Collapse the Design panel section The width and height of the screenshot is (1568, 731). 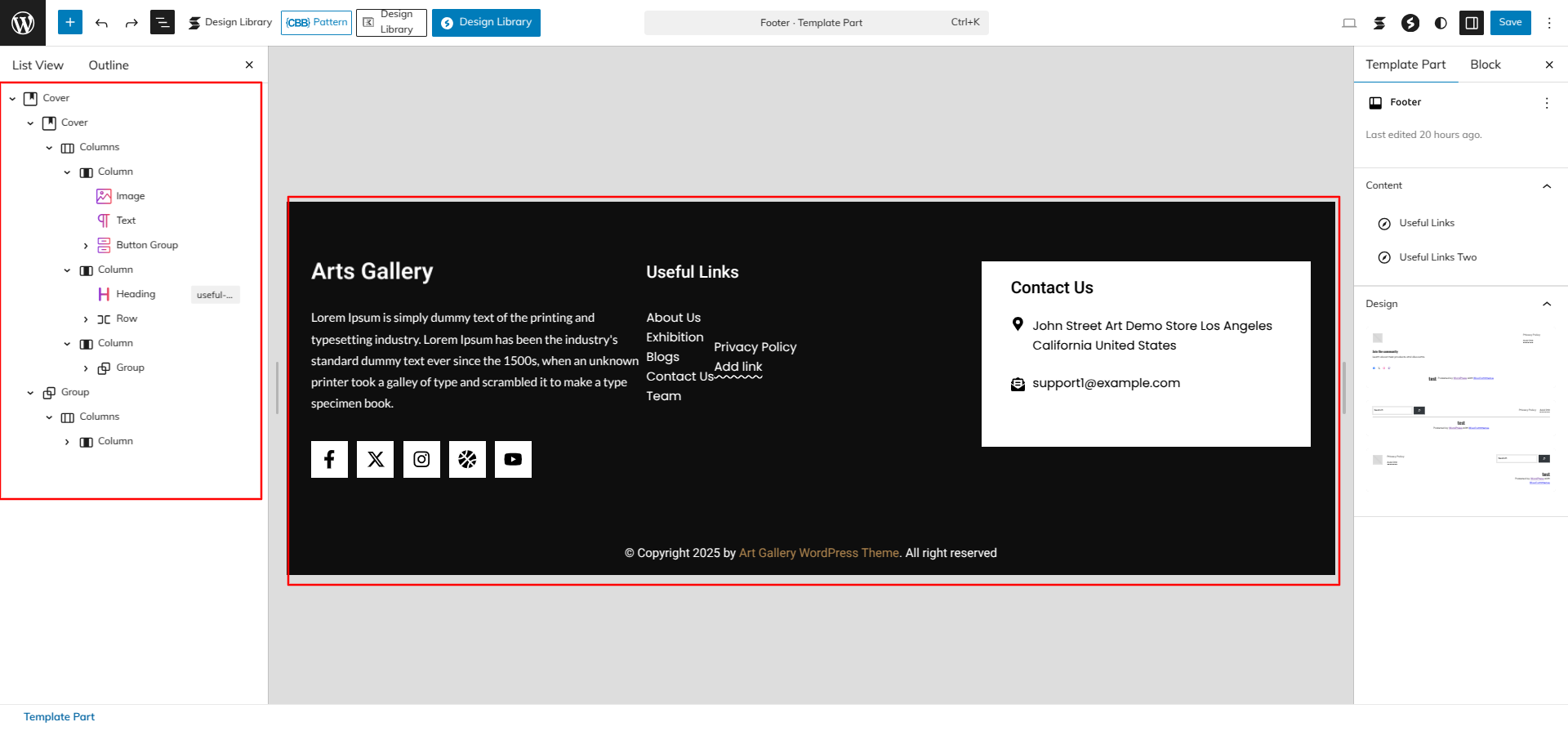pos(1546,304)
